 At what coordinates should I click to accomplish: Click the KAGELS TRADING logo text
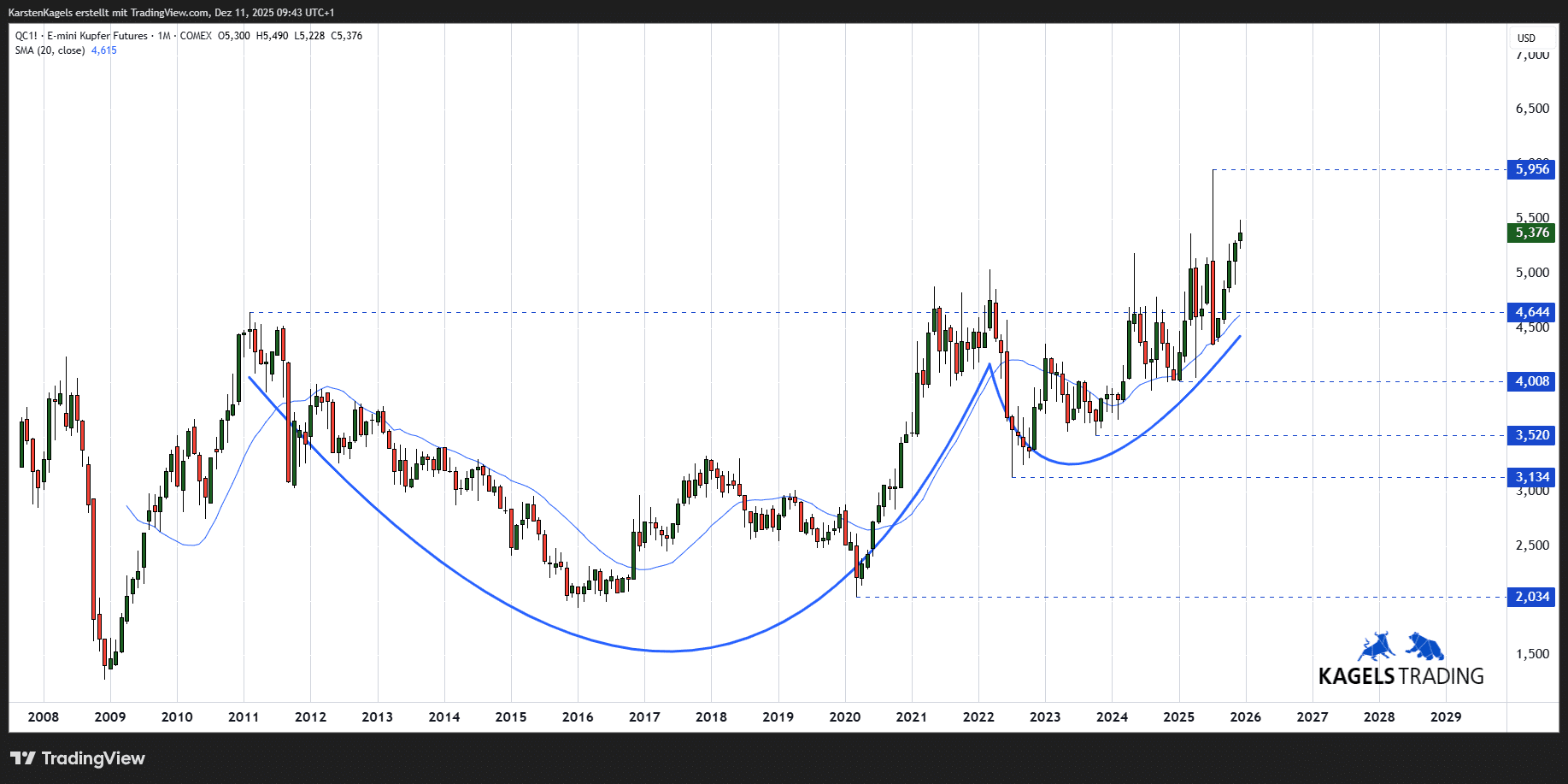pyautogui.click(x=1401, y=676)
